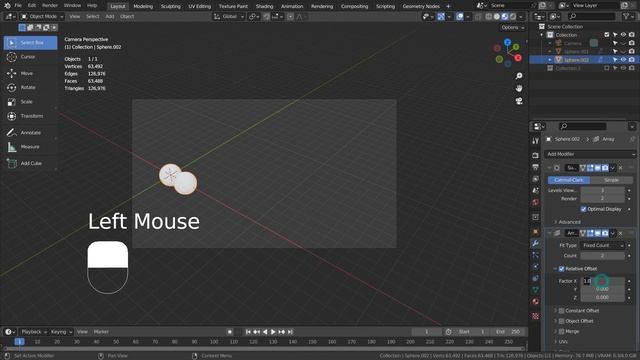Click the Count value field
The width and height of the screenshot is (640, 360).
[x=602, y=256]
